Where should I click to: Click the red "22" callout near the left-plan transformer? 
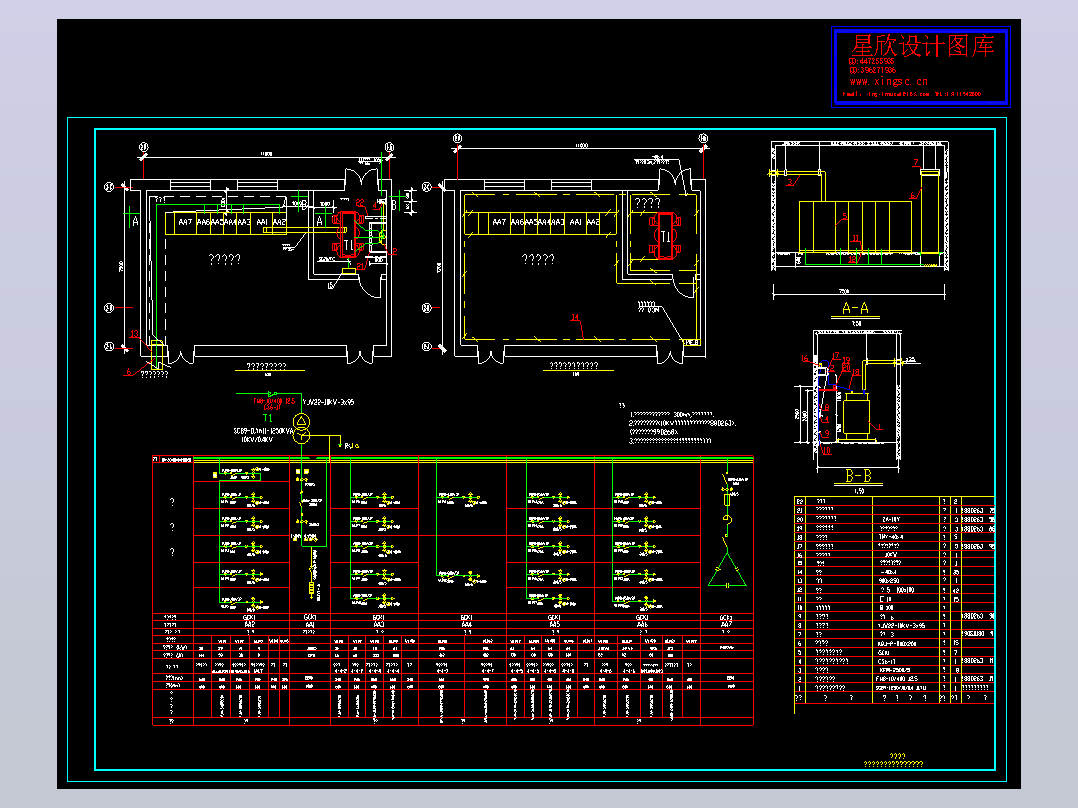(360, 203)
